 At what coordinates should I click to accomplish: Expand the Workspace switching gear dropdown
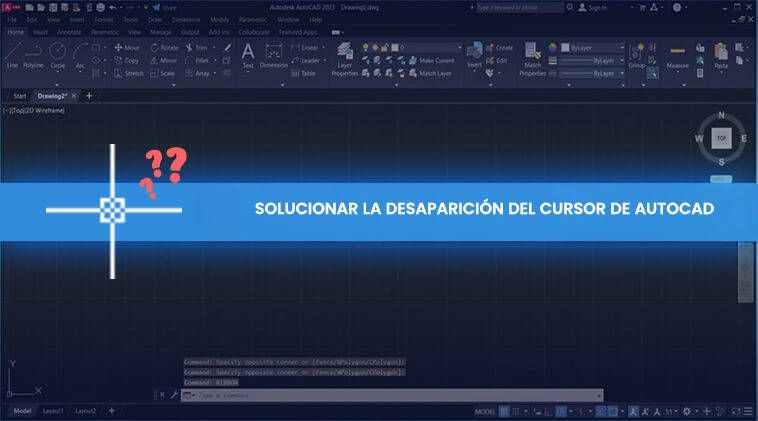tap(696, 411)
